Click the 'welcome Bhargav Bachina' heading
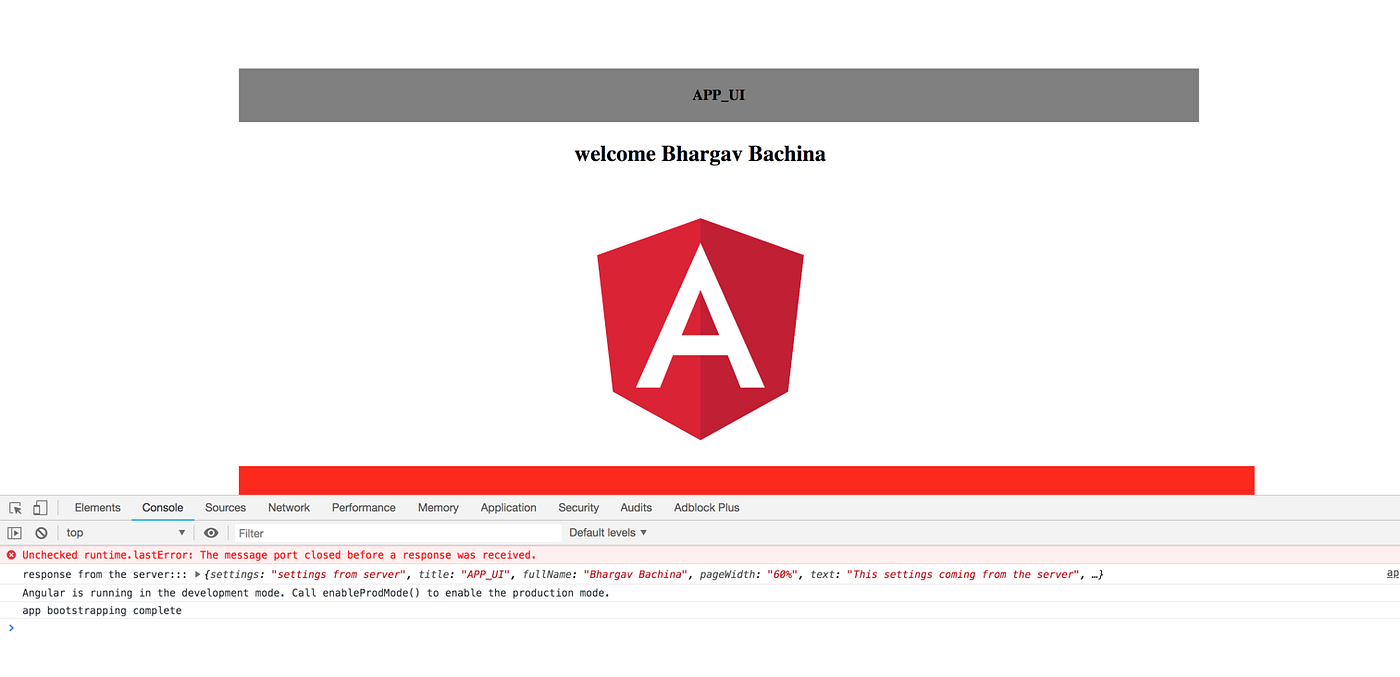The image size is (1400, 677). (700, 154)
